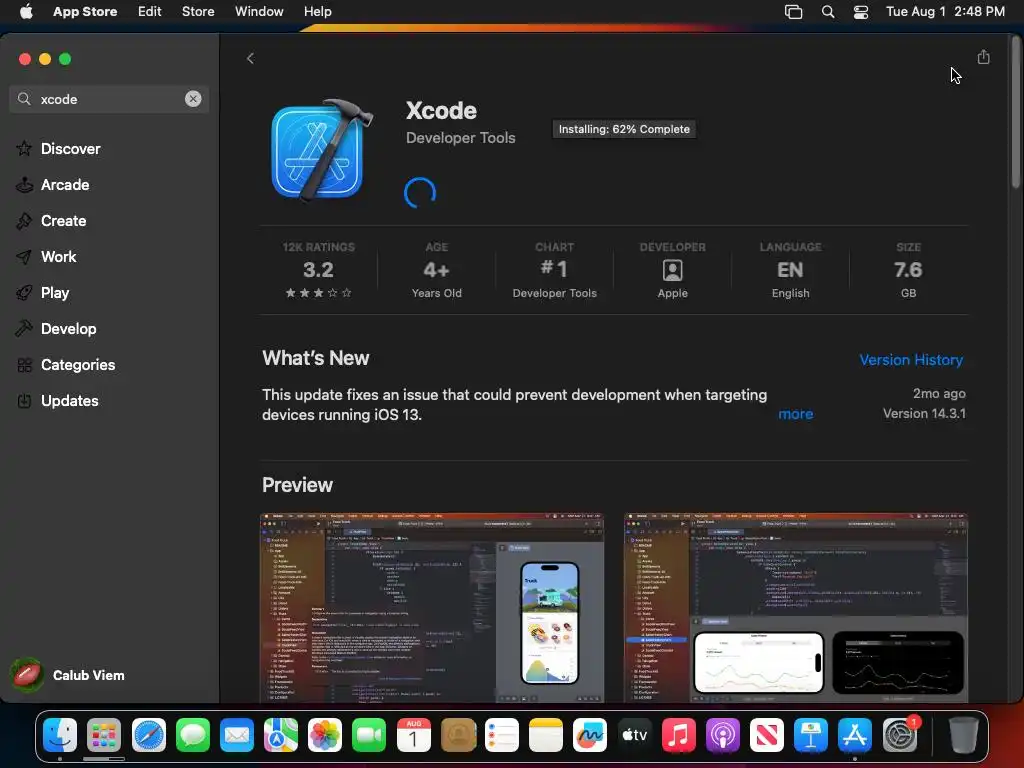This screenshot has height=768, width=1024.
Task: Open Version History link
Action: (911, 360)
